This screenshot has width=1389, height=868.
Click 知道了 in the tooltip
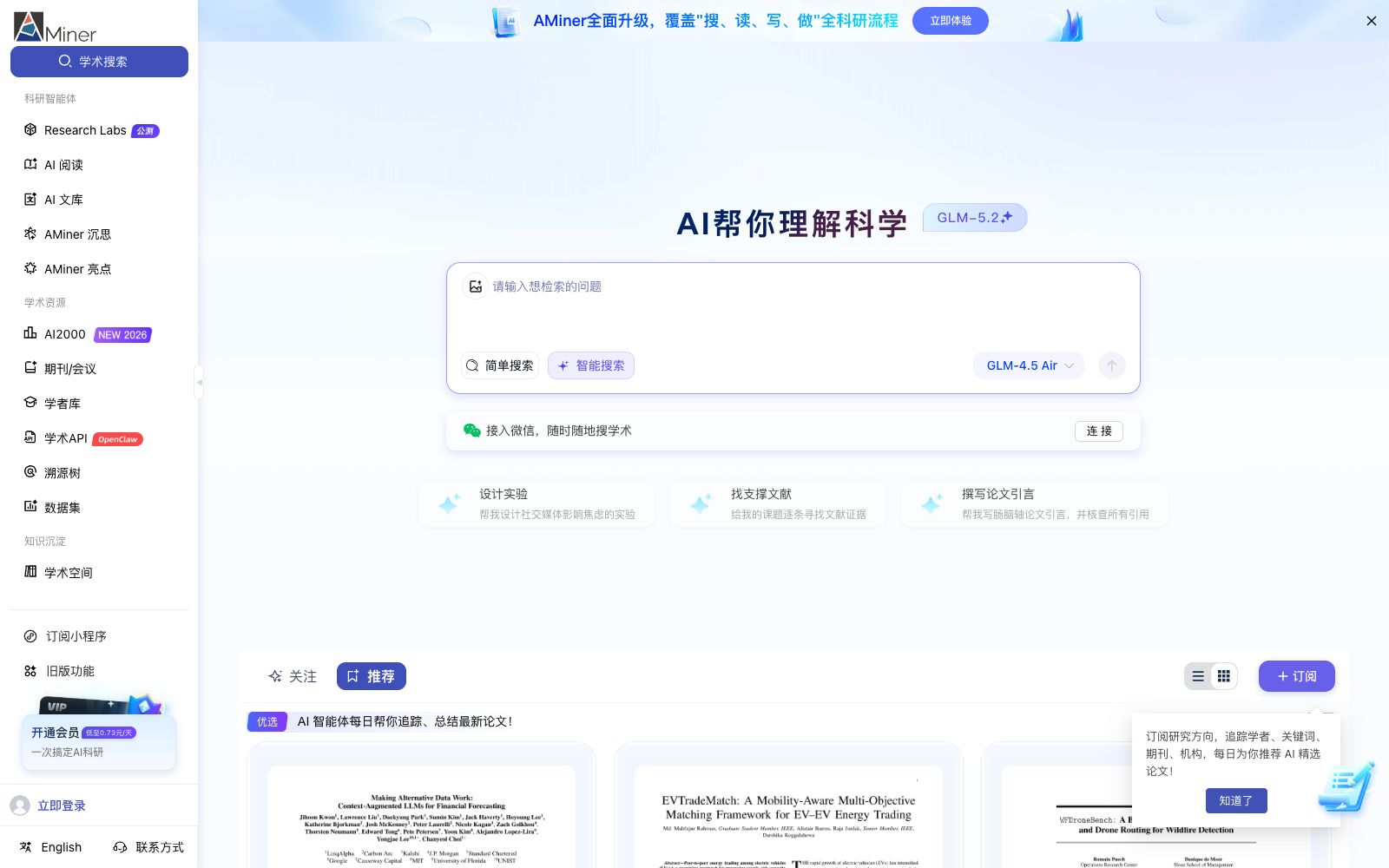click(1236, 800)
